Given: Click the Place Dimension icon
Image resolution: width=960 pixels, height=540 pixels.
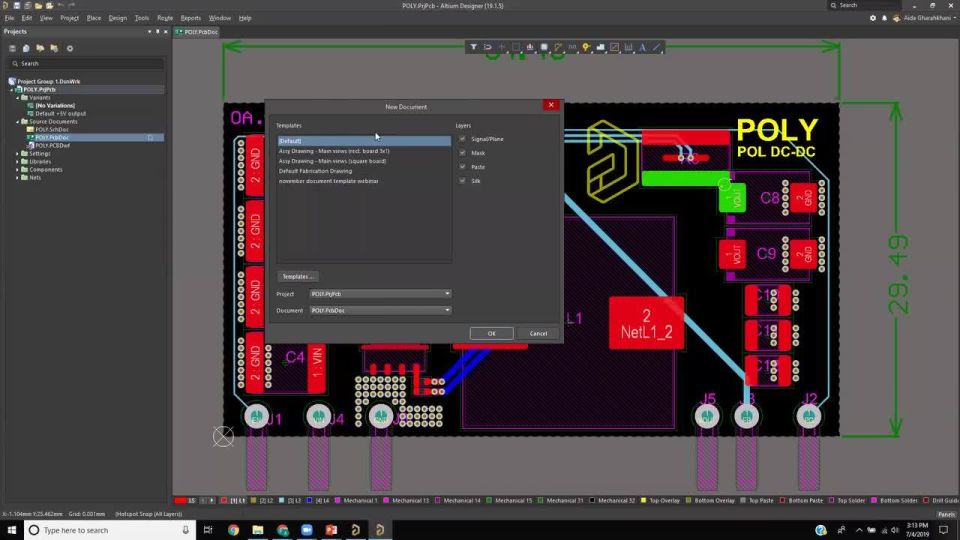Looking at the screenshot, I should 628,47.
